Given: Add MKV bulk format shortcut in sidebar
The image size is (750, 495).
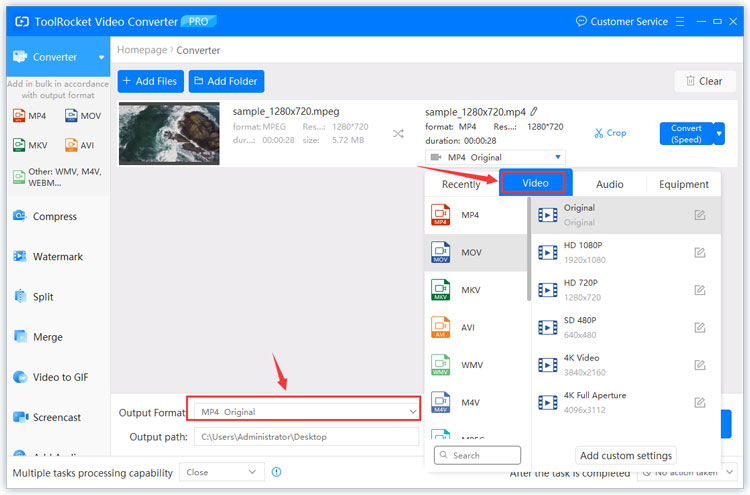Looking at the screenshot, I should (x=30, y=145).
